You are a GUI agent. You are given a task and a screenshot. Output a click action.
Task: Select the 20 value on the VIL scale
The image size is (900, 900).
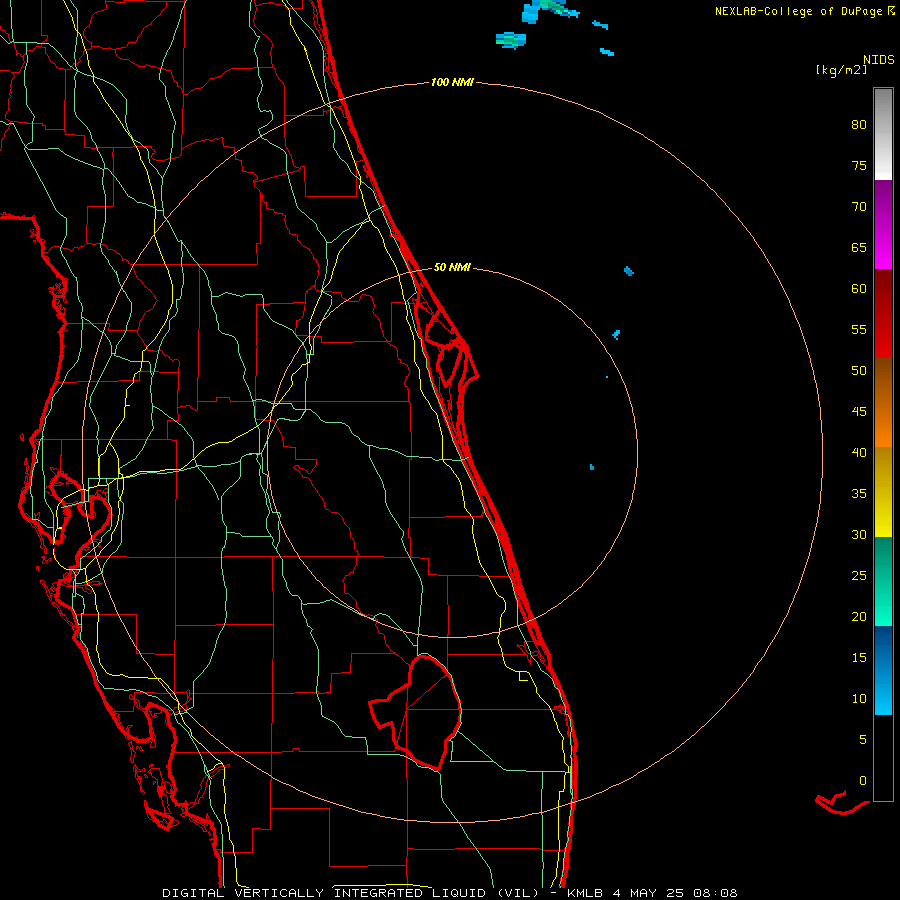click(x=859, y=616)
